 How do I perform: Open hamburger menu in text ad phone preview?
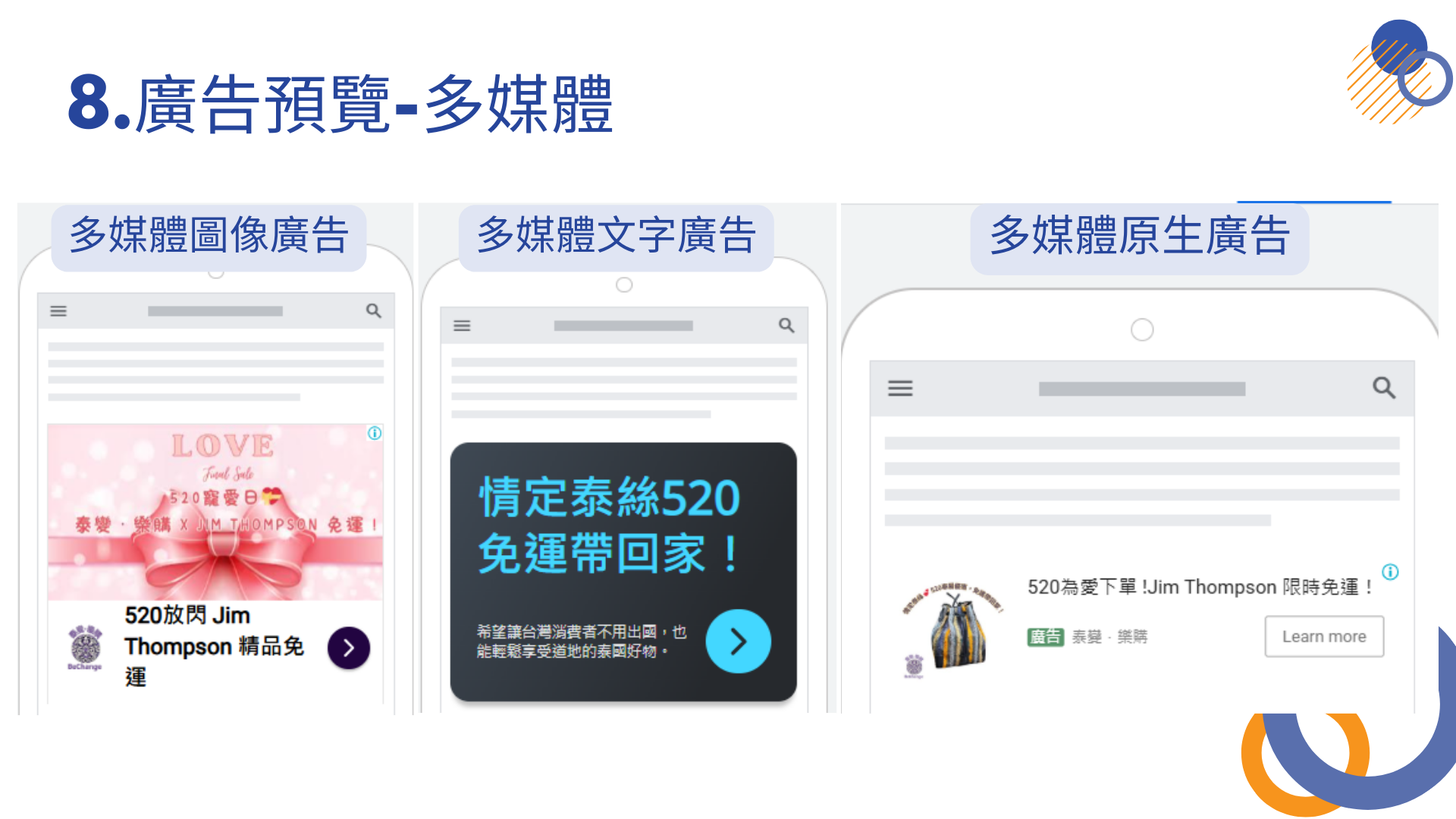462,326
